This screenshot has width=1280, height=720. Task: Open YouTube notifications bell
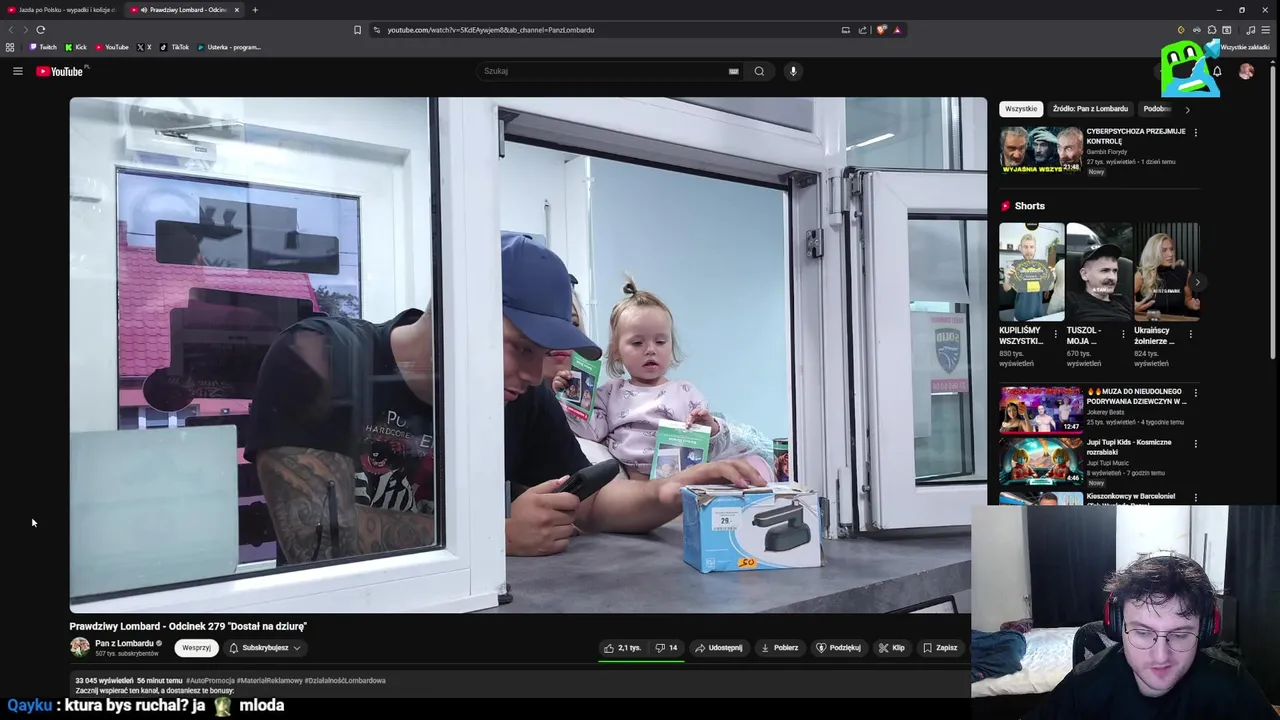(x=1217, y=71)
